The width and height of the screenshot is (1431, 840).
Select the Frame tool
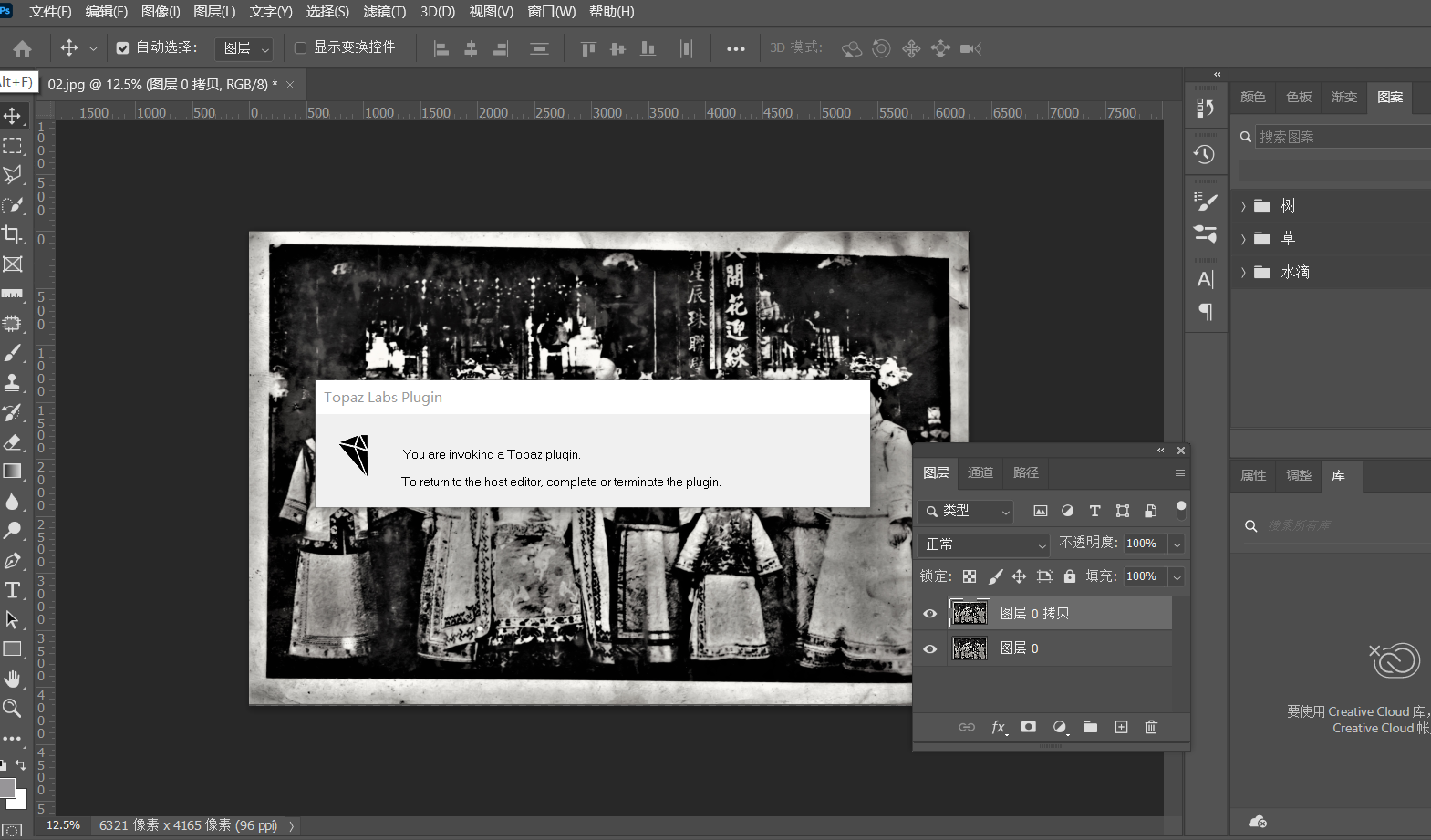[13, 264]
